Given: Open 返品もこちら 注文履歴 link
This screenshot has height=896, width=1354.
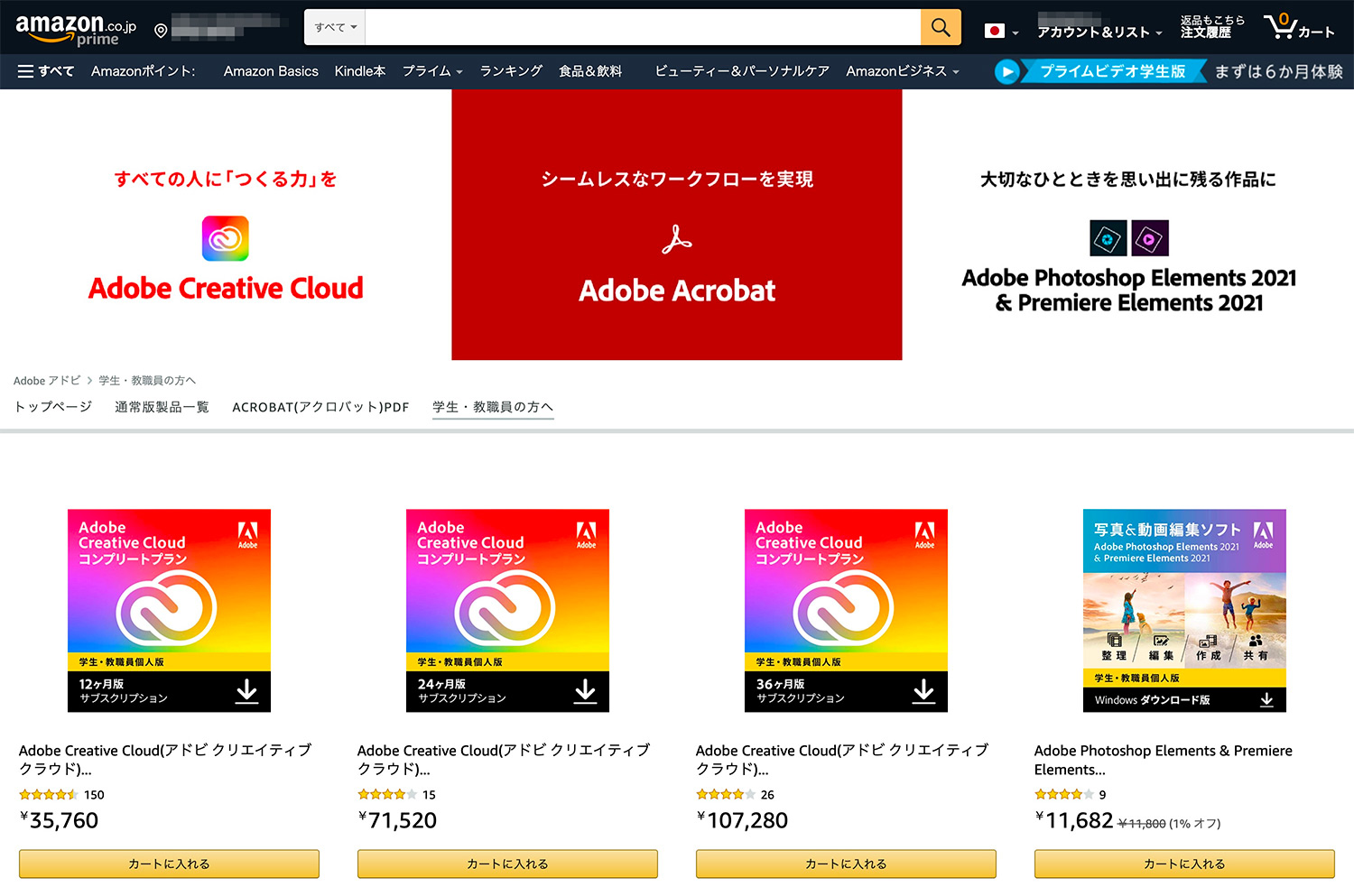Looking at the screenshot, I should [x=1212, y=26].
